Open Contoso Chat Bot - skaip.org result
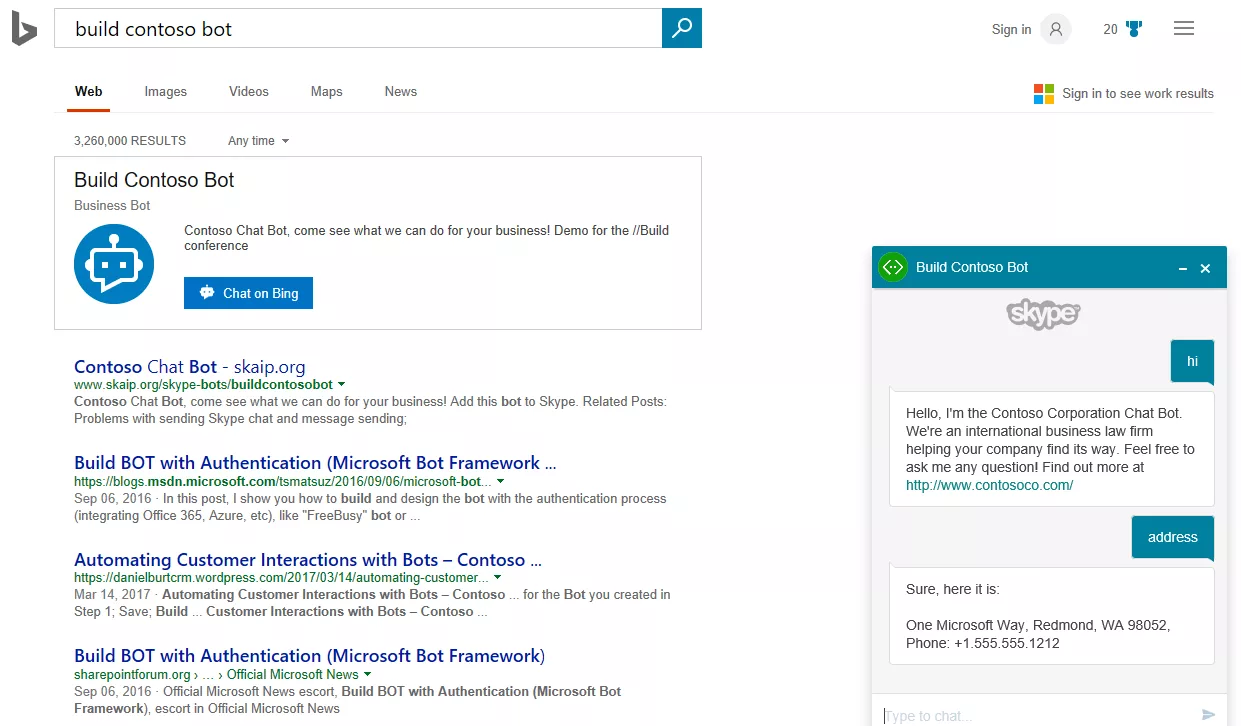Image resolution: width=1241 pixels, height=726 pixels. (x=190, y=367)
